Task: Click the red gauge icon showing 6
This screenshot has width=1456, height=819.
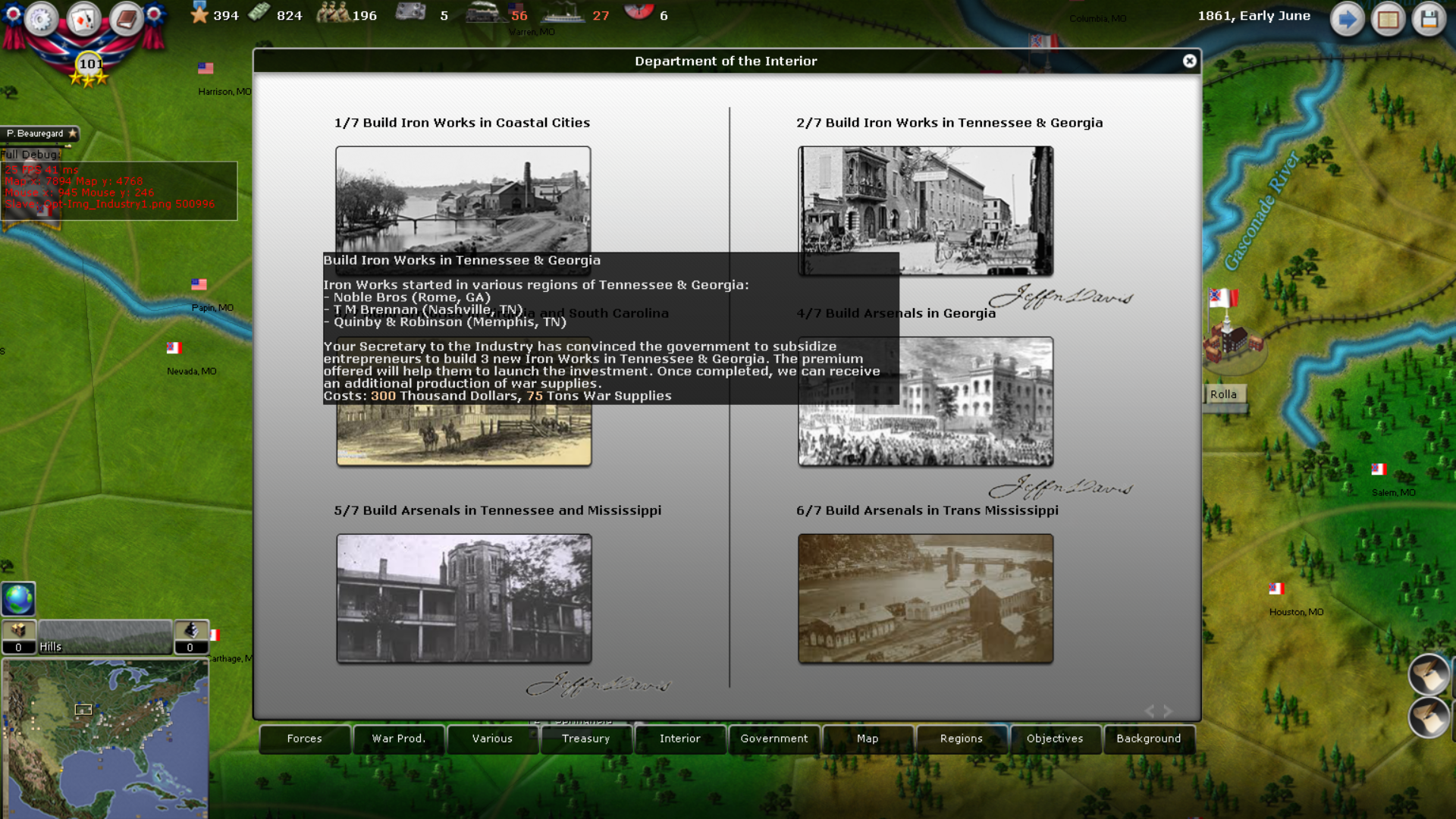Action: click(x=639, y=11)
